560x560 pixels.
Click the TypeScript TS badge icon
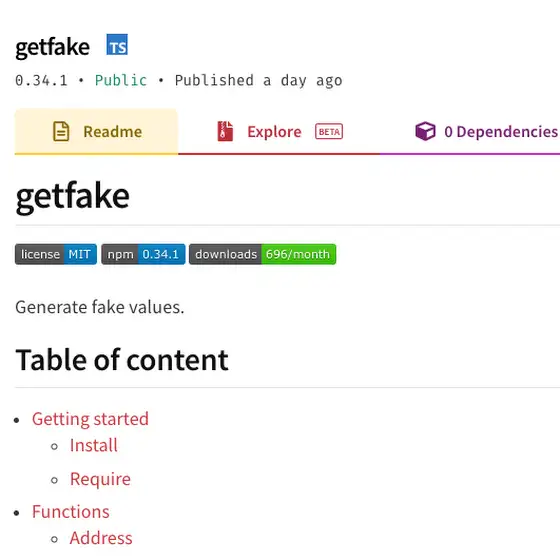pyautogui.click(x=117, y=45)
